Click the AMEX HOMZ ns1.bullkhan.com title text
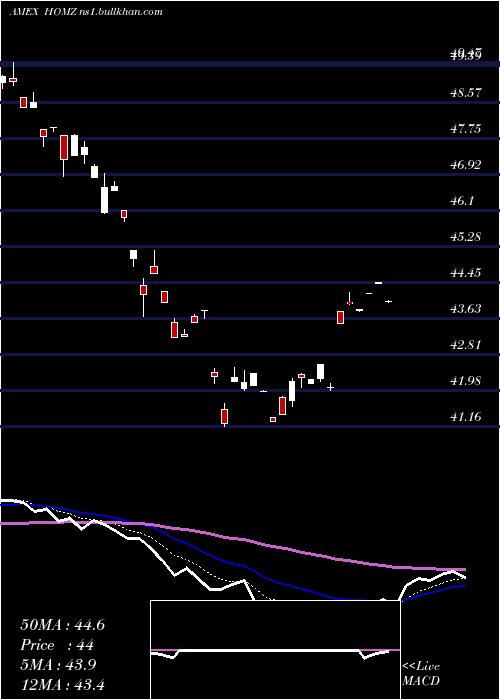Image resolution: width=500 pixels, height=700 pixels. [86, 12]
